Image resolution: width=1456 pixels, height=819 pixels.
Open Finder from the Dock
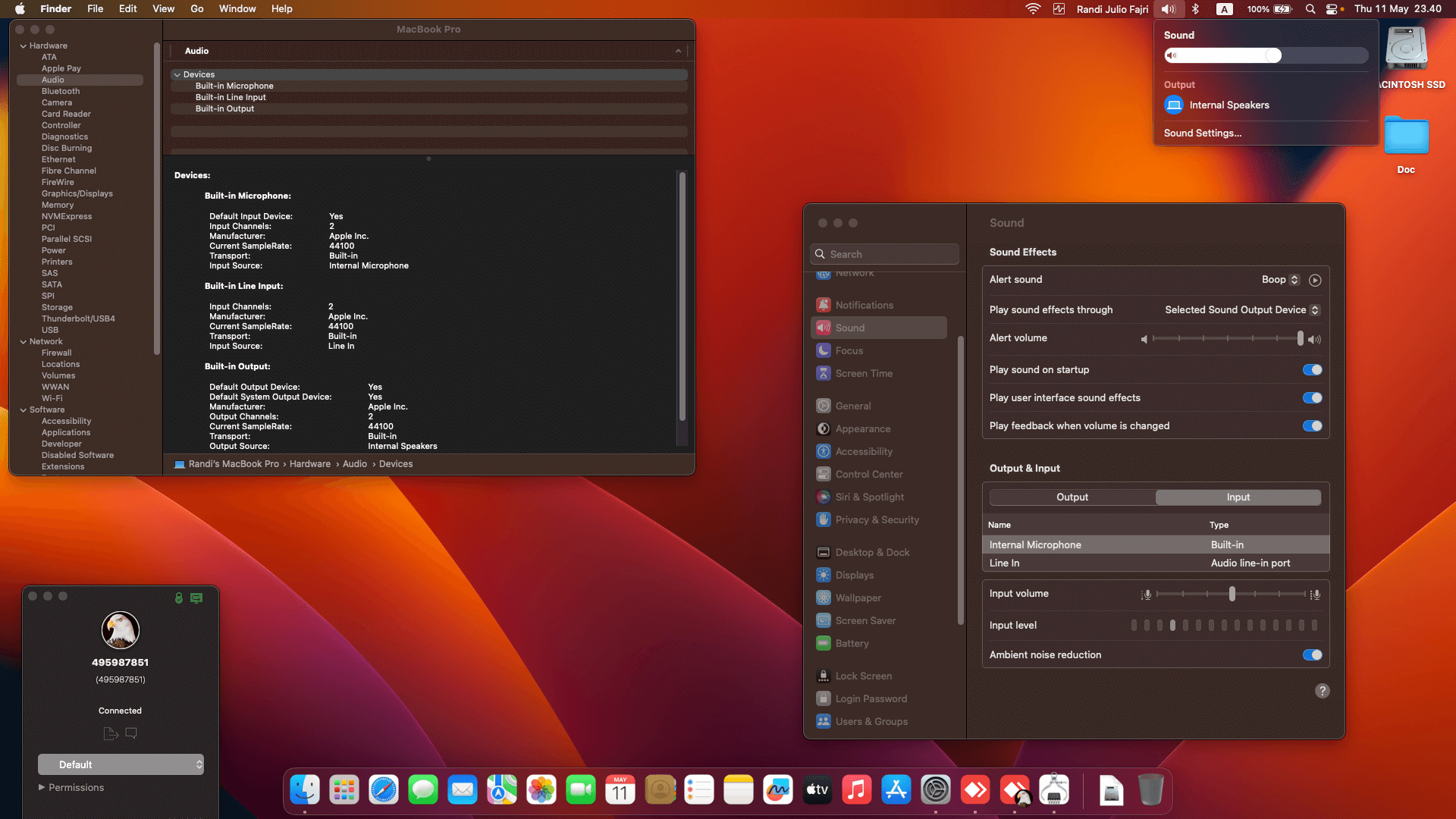(305, 790)
